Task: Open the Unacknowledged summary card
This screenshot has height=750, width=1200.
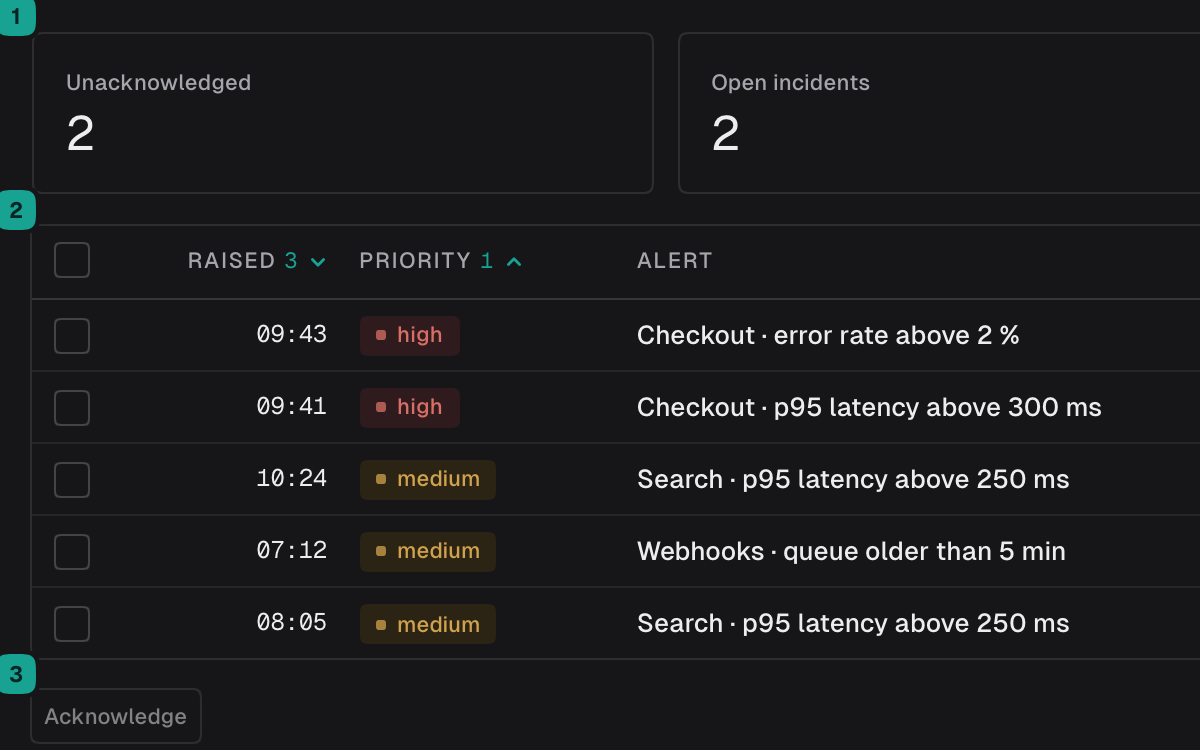Action: [343, 113]
